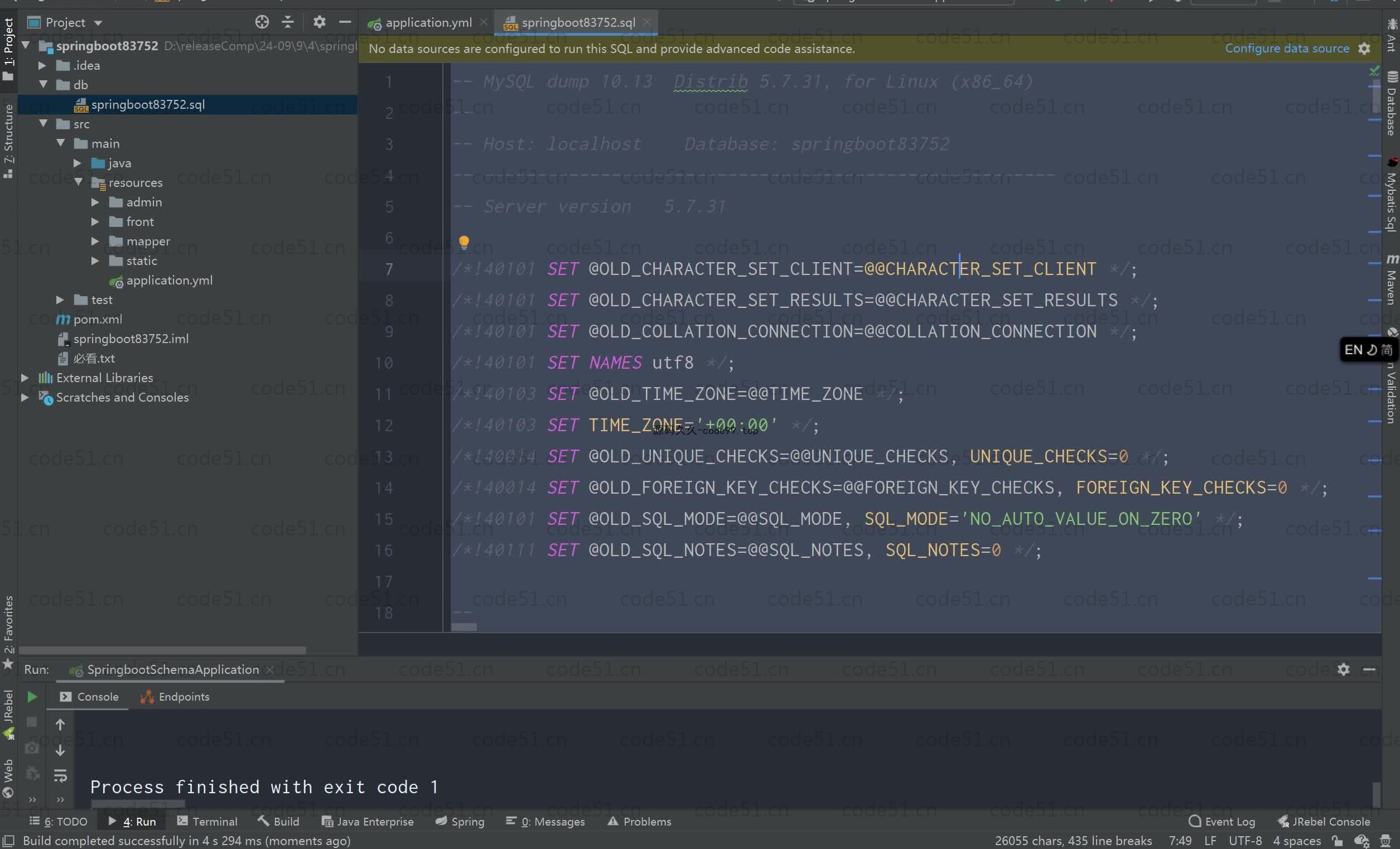Collapse all project tree nodes icon
The image size is (1400, 849).
[288, 22]
